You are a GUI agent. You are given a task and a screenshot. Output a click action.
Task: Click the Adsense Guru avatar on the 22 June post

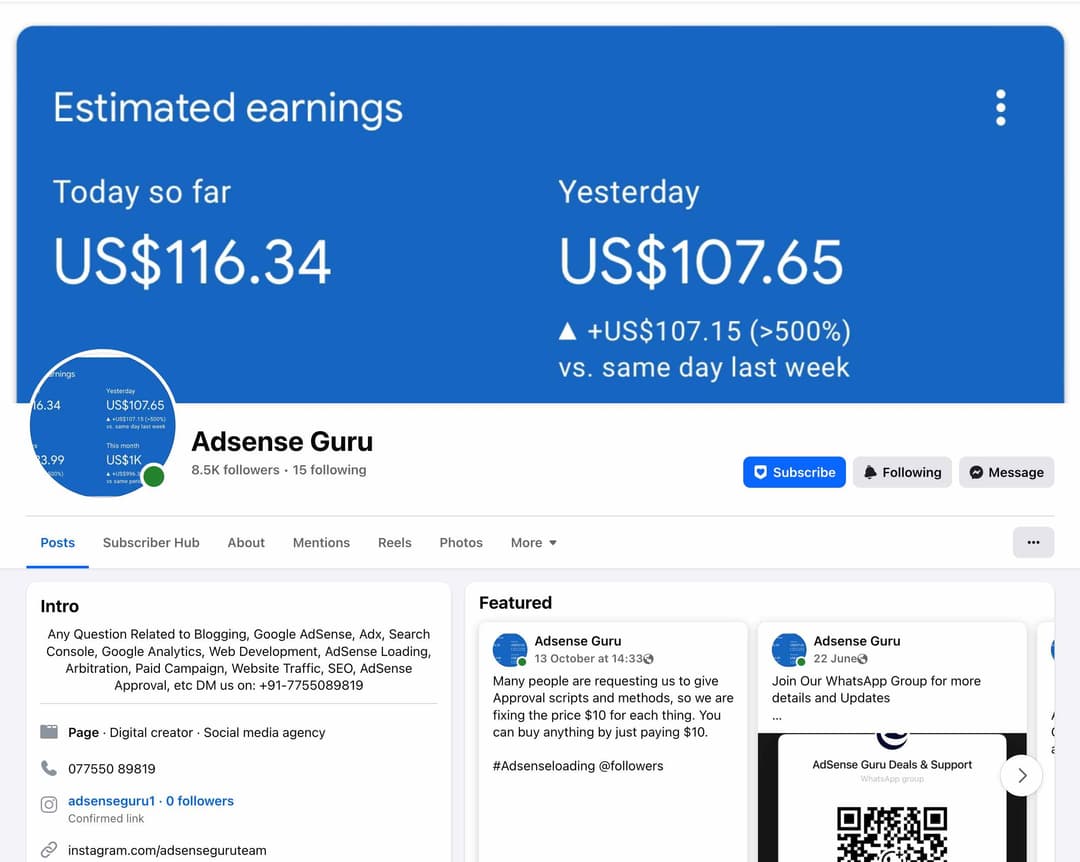point(789,650)
